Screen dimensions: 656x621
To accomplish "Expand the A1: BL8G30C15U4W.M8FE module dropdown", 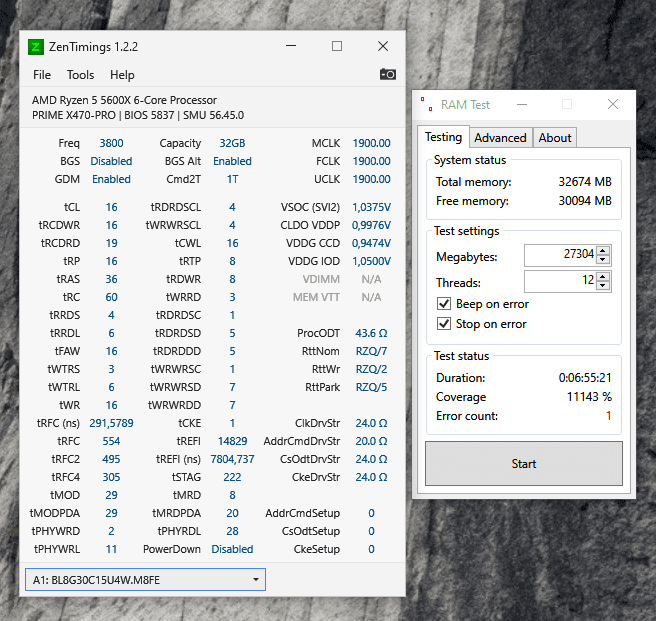I will [x=145, y=580].
